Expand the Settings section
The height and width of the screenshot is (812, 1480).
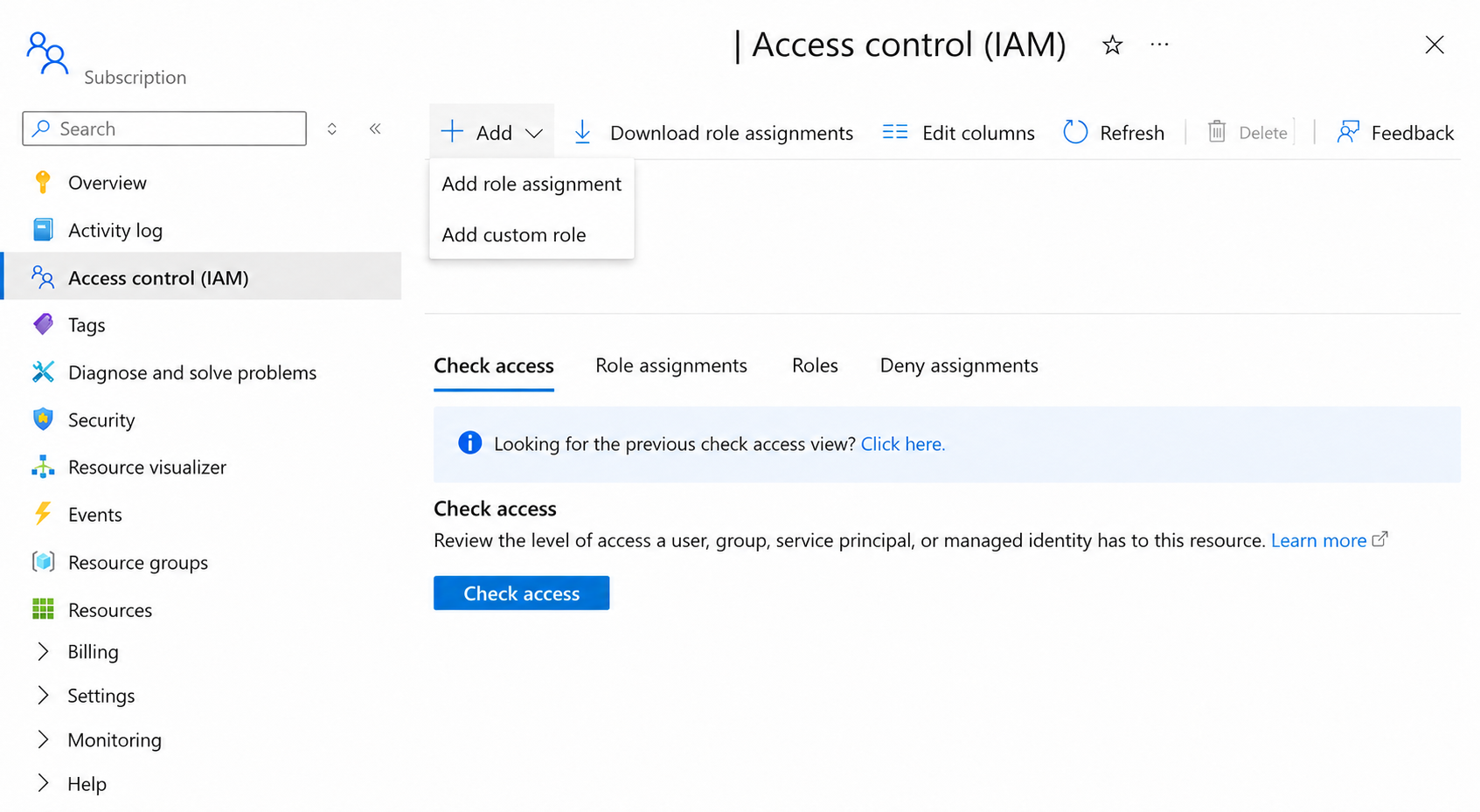[43, 696]
